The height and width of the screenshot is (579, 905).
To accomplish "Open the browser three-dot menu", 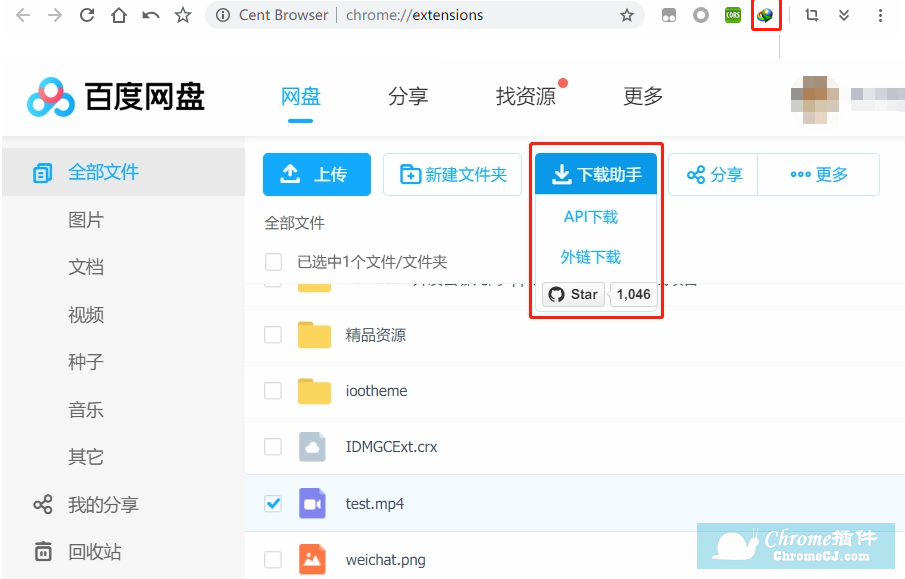I will (x=880, y=15).
